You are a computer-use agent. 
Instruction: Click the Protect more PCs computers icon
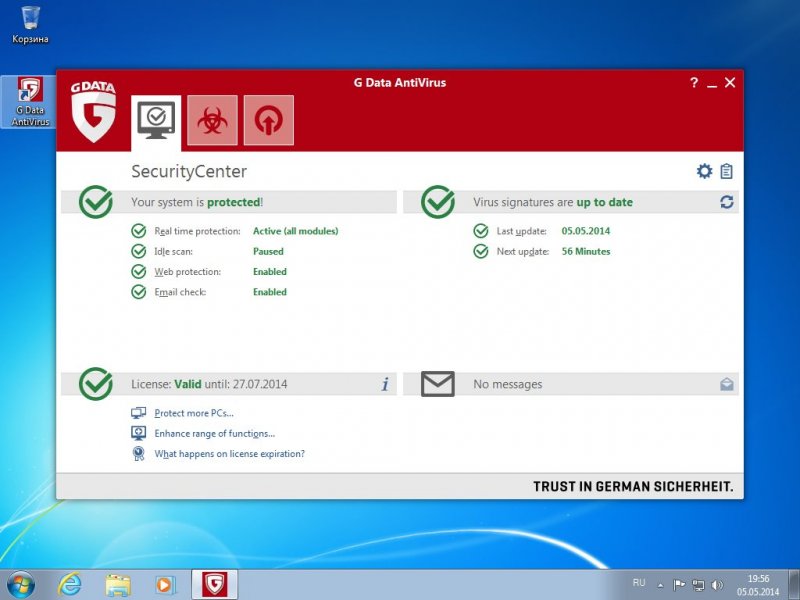(138, 413)
